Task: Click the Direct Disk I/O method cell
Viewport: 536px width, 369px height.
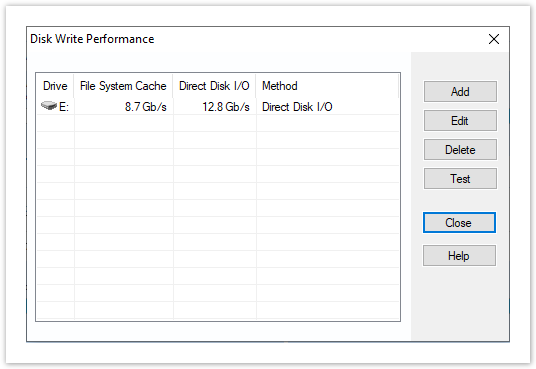Action: 297,107
